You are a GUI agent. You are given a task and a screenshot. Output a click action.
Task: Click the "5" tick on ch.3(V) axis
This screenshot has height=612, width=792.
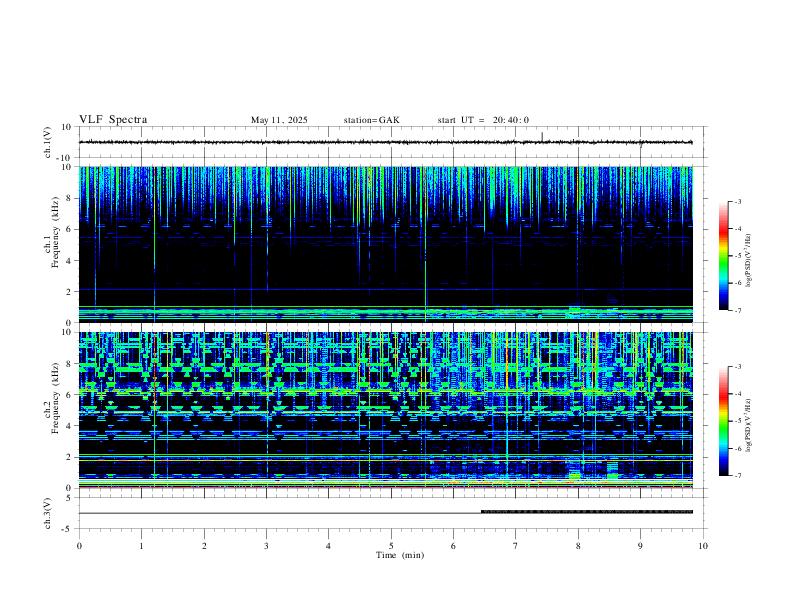coord(69,498)
